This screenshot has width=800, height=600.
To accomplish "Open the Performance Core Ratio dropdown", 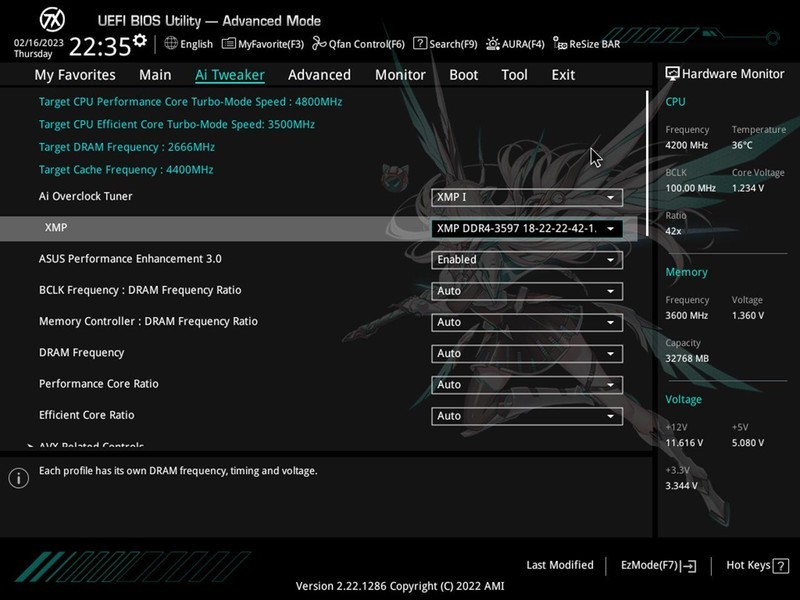I will (527, 385).
